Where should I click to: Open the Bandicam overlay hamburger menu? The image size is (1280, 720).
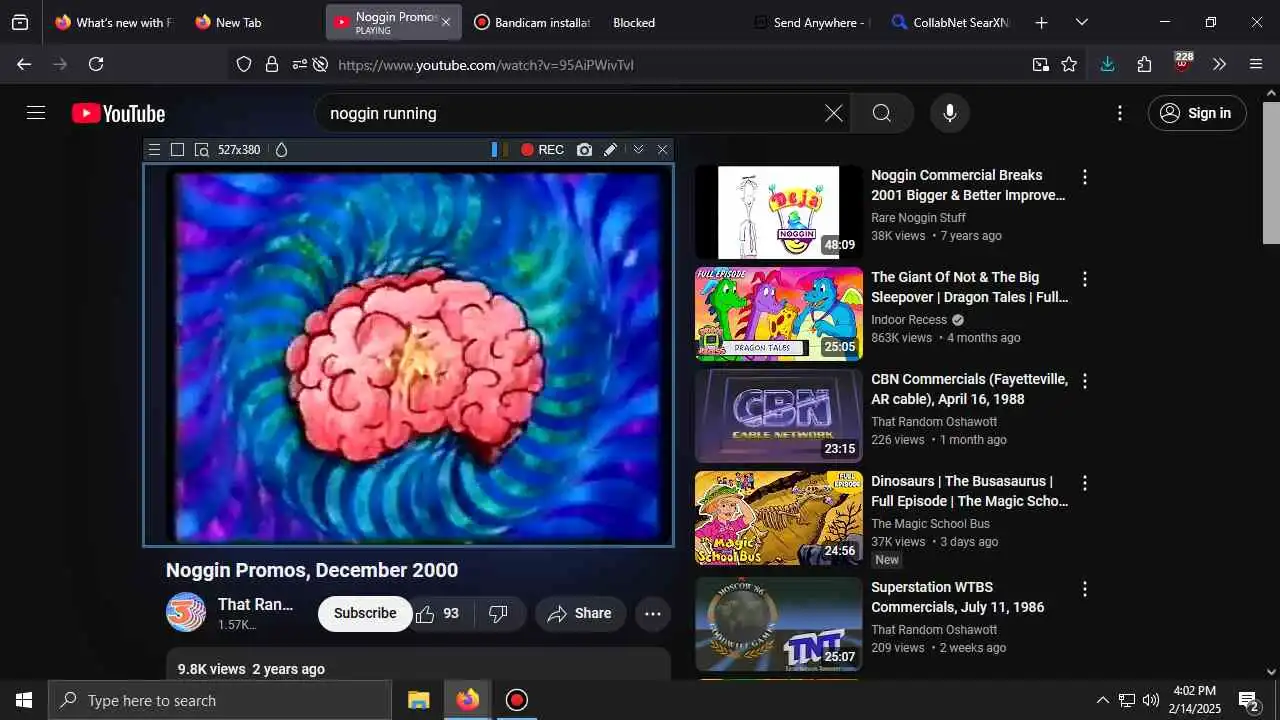click(x=154, y=150)
